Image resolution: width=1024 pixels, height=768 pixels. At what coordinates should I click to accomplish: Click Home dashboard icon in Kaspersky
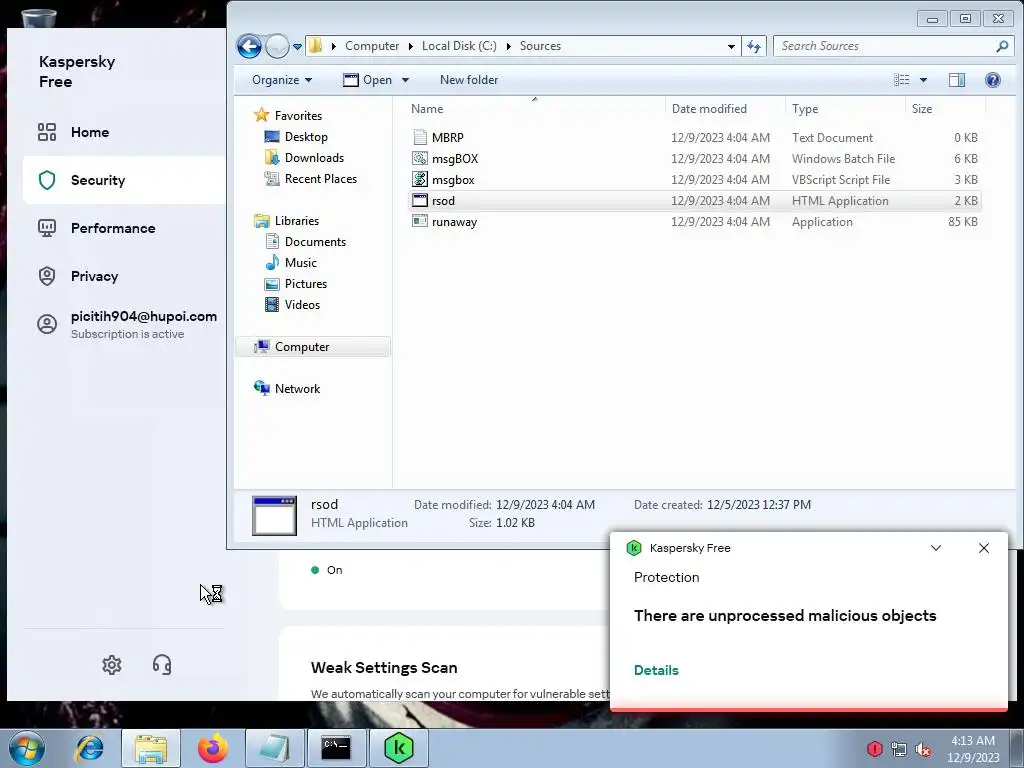coord(47,132)
